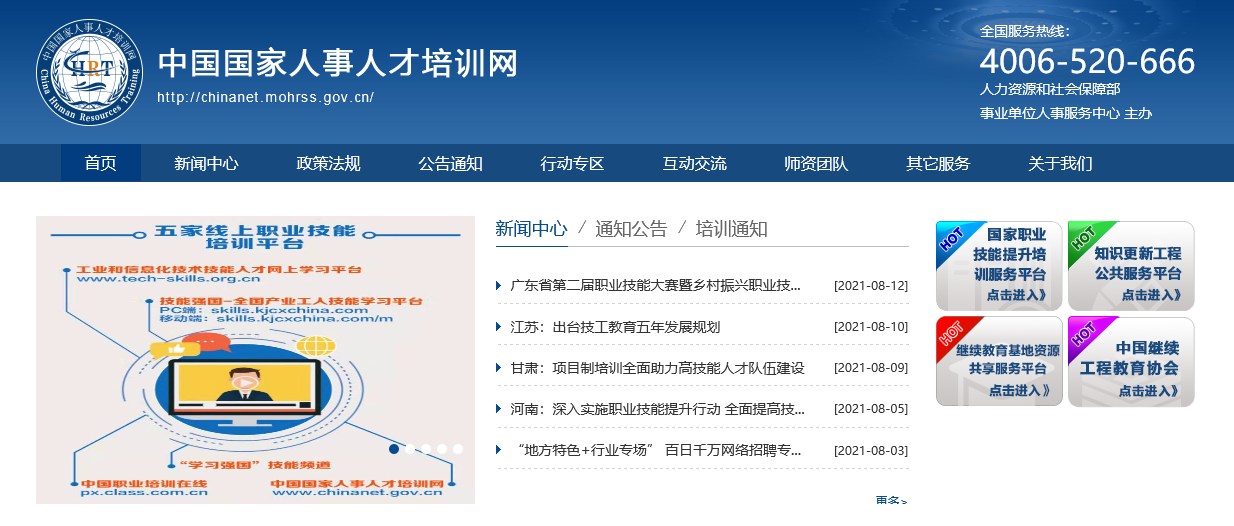Select 其它服务 in the nav bar
The height and width of the screenshot is (526, 1234).
[938, 163]
